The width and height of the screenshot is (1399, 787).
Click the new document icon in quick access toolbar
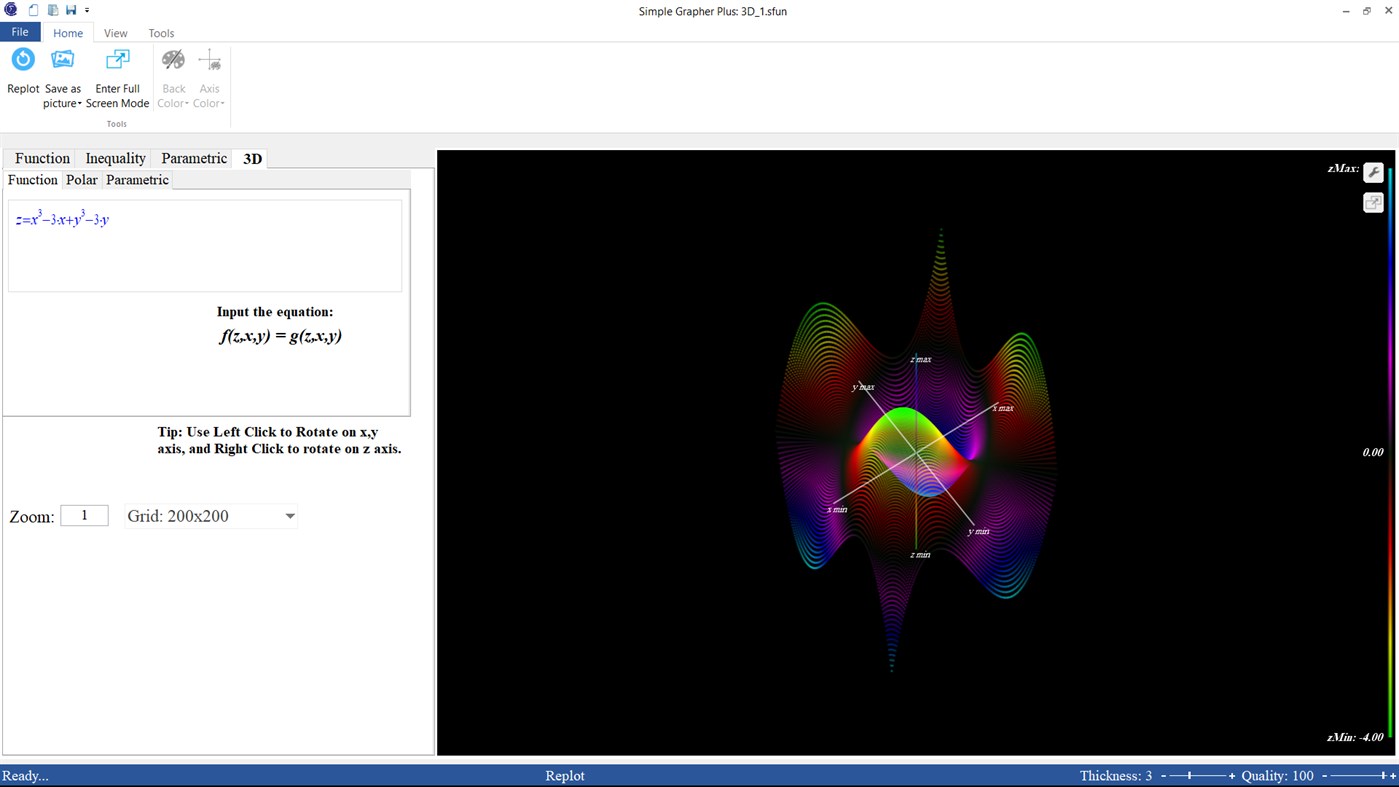click(32, 9)
